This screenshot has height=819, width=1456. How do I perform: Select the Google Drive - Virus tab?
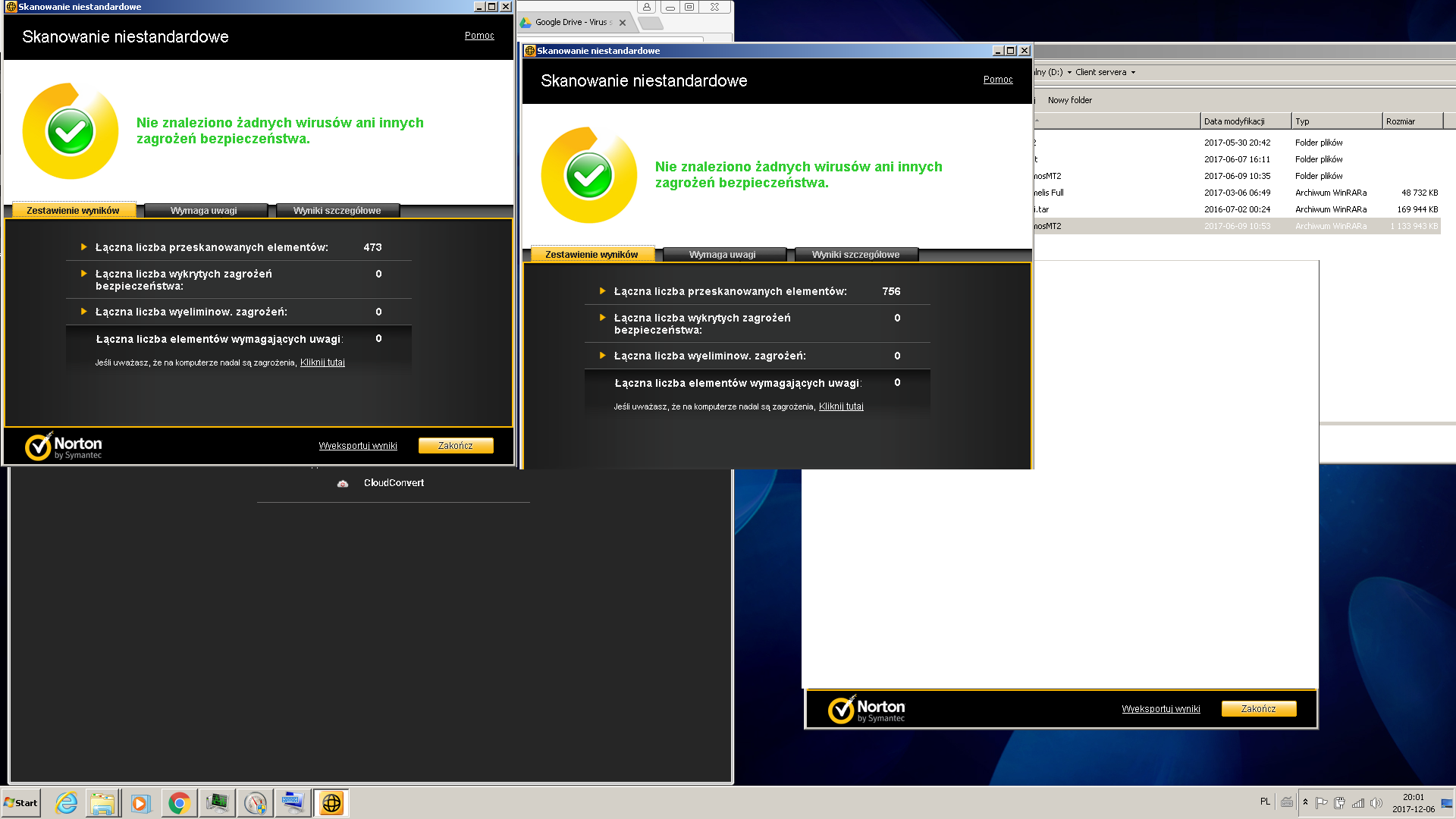click(574, 22)
